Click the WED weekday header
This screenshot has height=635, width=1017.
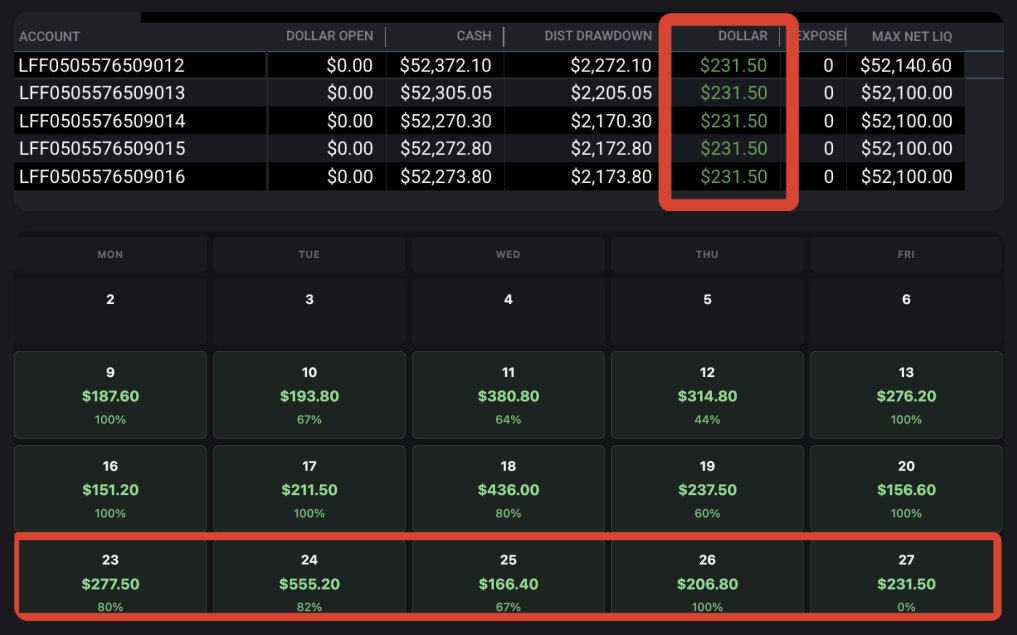click(508, 254)
